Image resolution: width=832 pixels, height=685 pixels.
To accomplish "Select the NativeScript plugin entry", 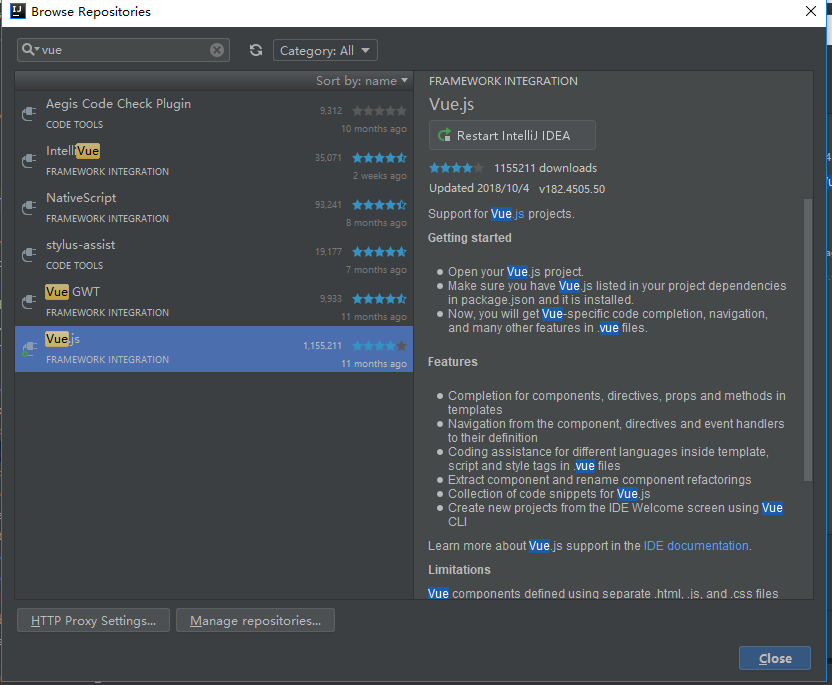I will point(214,208).
